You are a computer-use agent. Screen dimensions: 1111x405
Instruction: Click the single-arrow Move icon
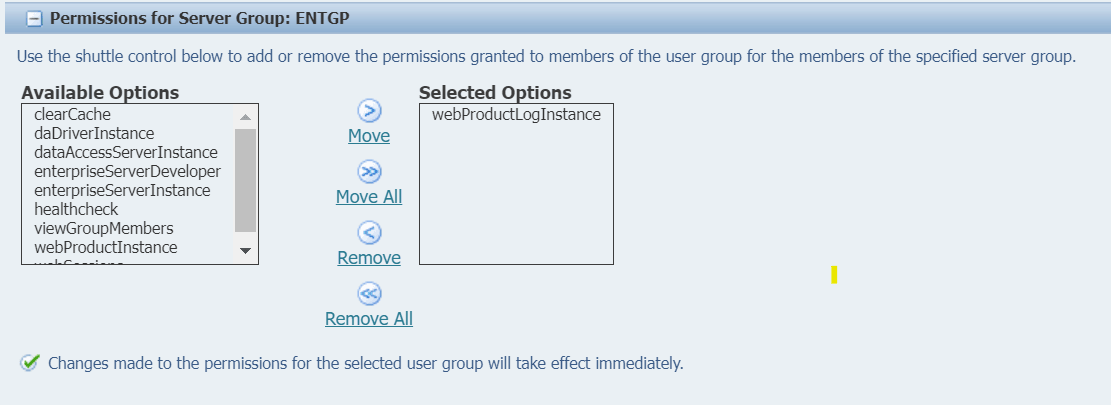coord(369,112)
